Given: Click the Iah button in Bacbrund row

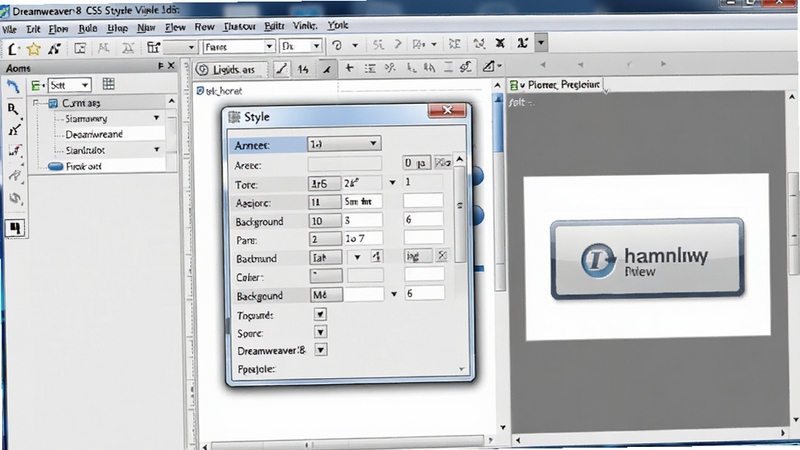Looking at the screenshot, I should coord(325,257).
